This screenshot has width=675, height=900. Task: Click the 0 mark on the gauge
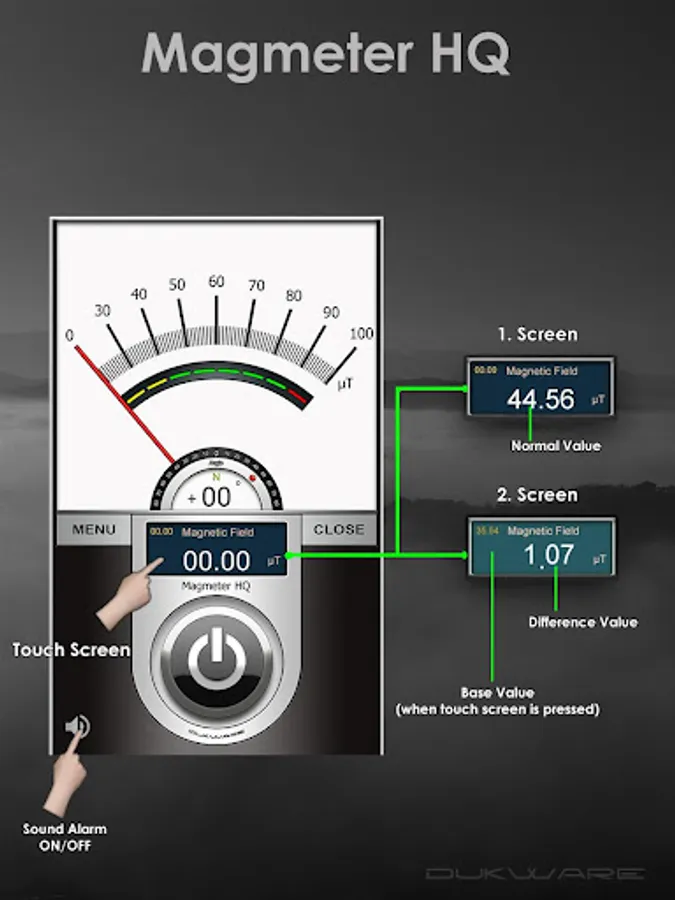pyautogui.click(x=69, y=335)
